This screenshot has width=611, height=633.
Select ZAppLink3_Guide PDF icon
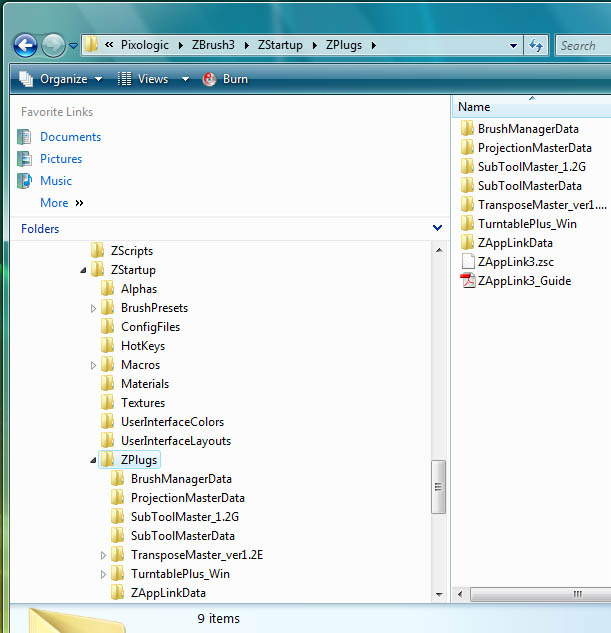[468, 280]
